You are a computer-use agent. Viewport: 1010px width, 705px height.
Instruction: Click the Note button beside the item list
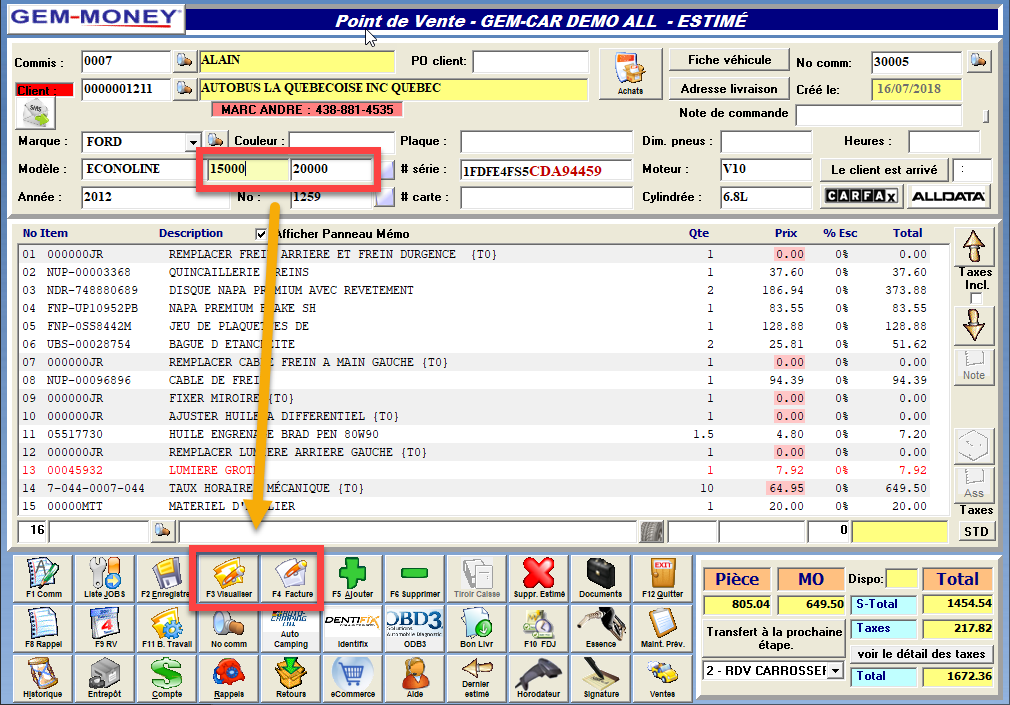pos(973,367)
